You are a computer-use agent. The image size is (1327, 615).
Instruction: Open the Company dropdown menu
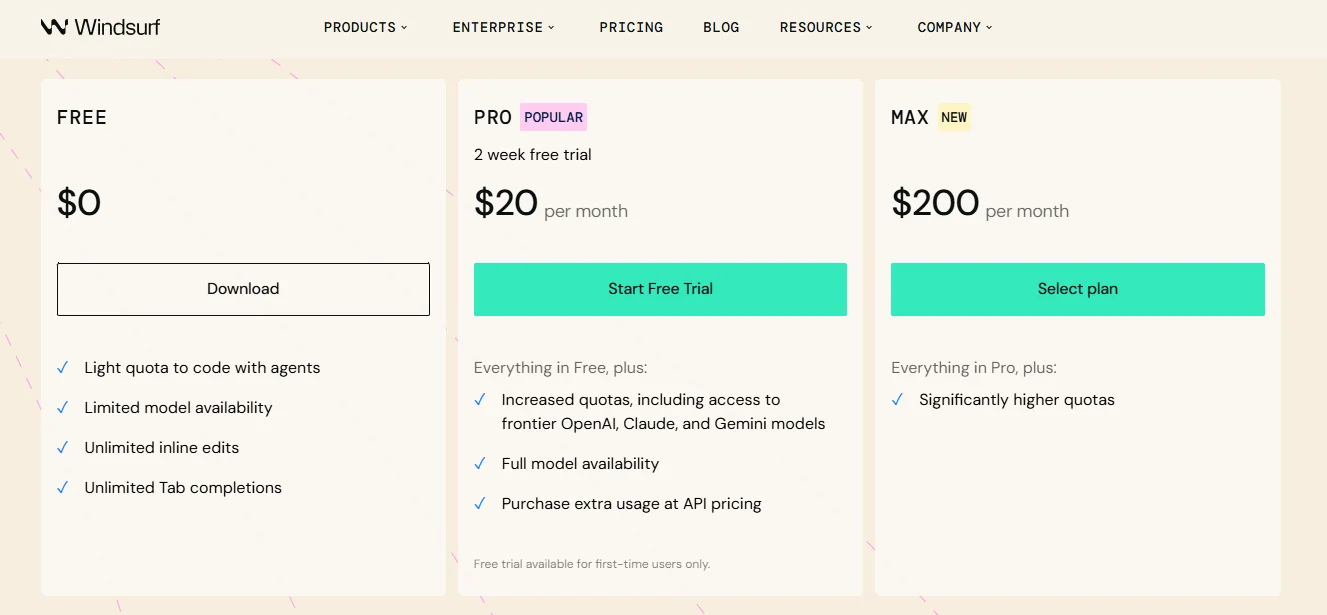[x=955, y=27]
